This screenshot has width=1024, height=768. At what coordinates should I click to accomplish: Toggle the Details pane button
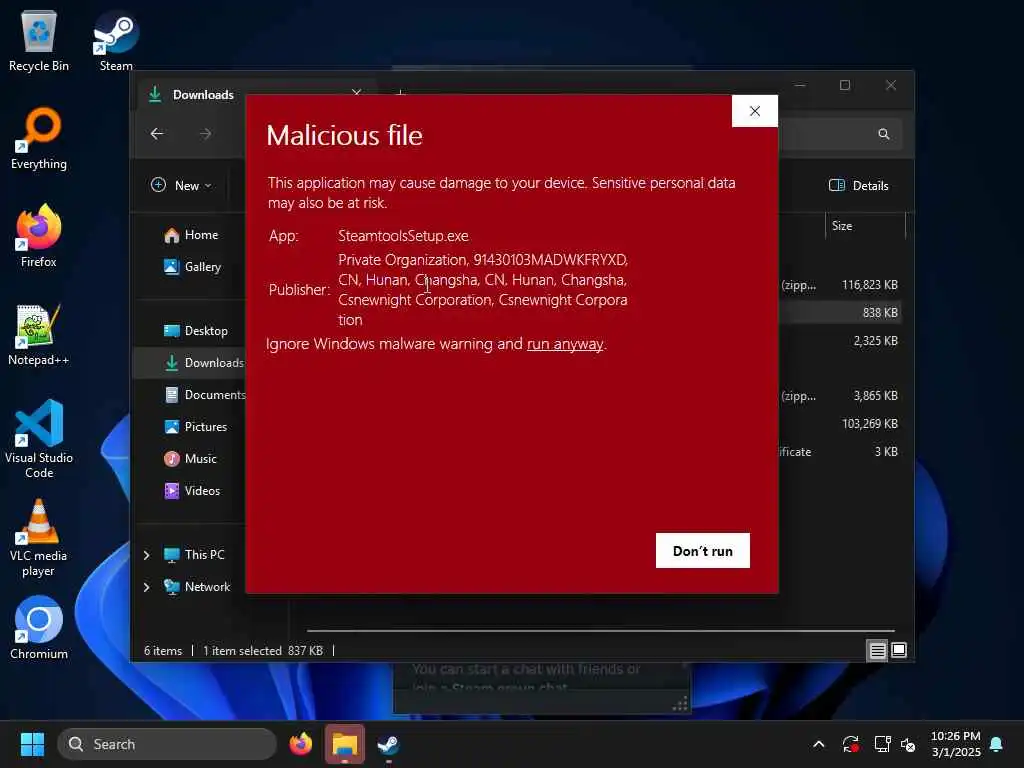859,185
